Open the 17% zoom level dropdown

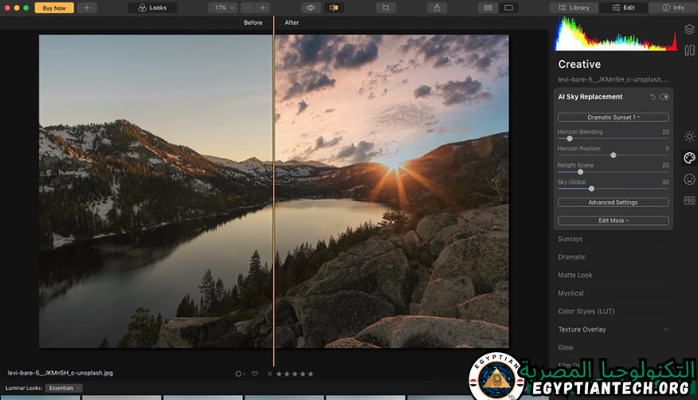tap(220, 7)
